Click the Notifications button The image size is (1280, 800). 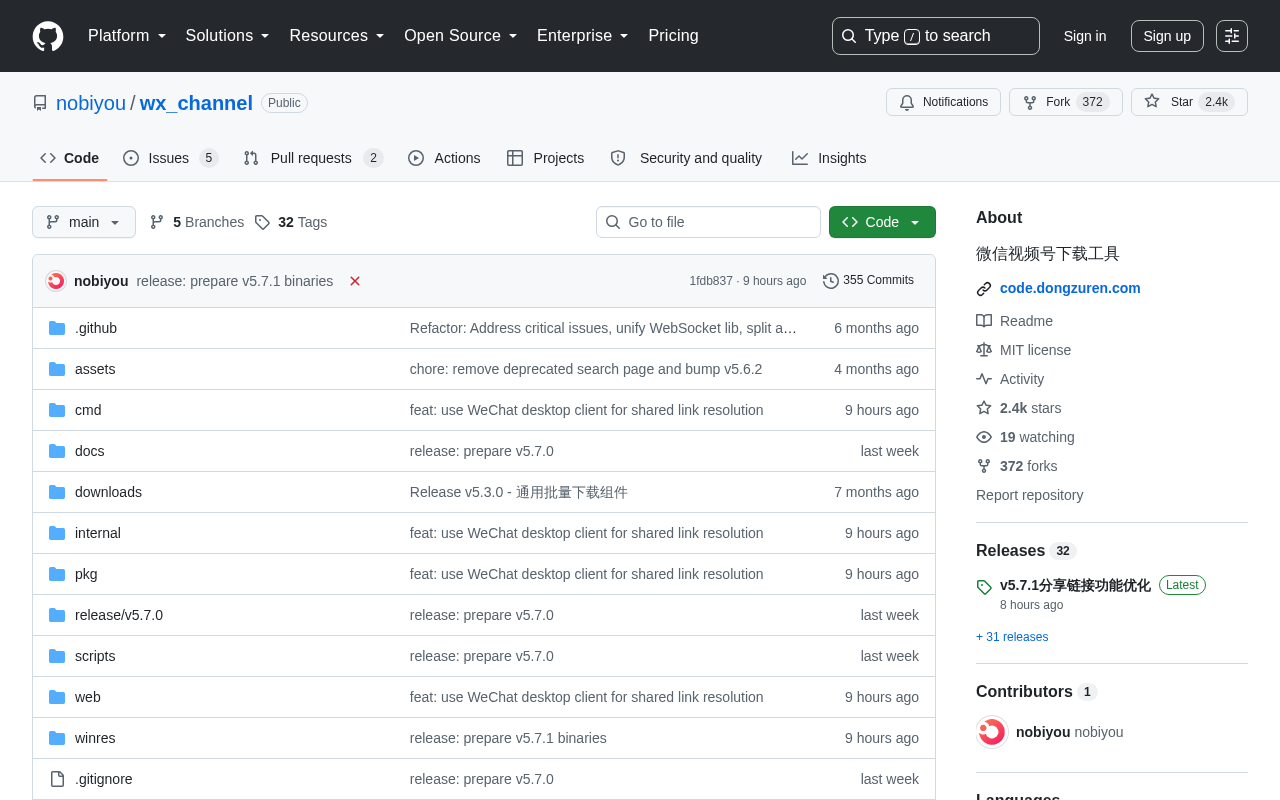[943, 102]
